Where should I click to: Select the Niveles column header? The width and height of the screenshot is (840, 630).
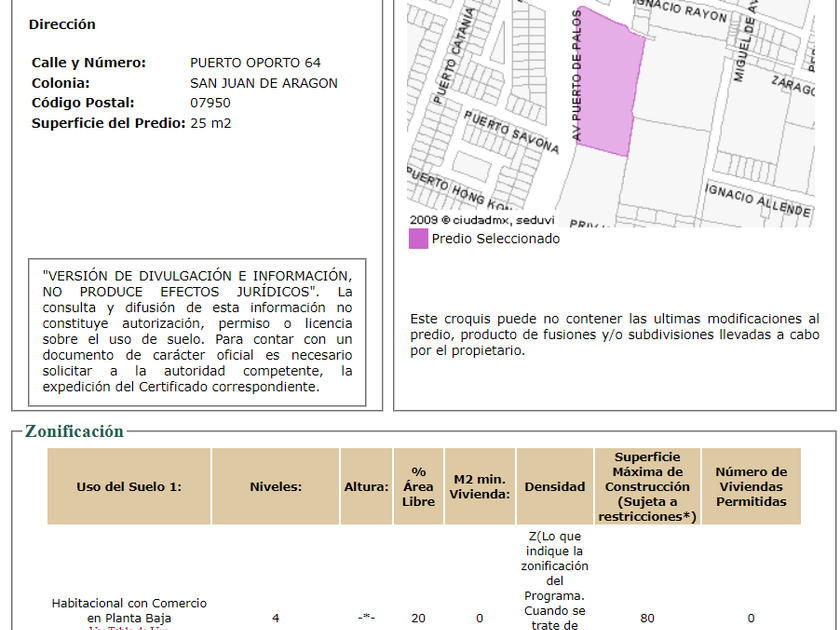point(275,487)
